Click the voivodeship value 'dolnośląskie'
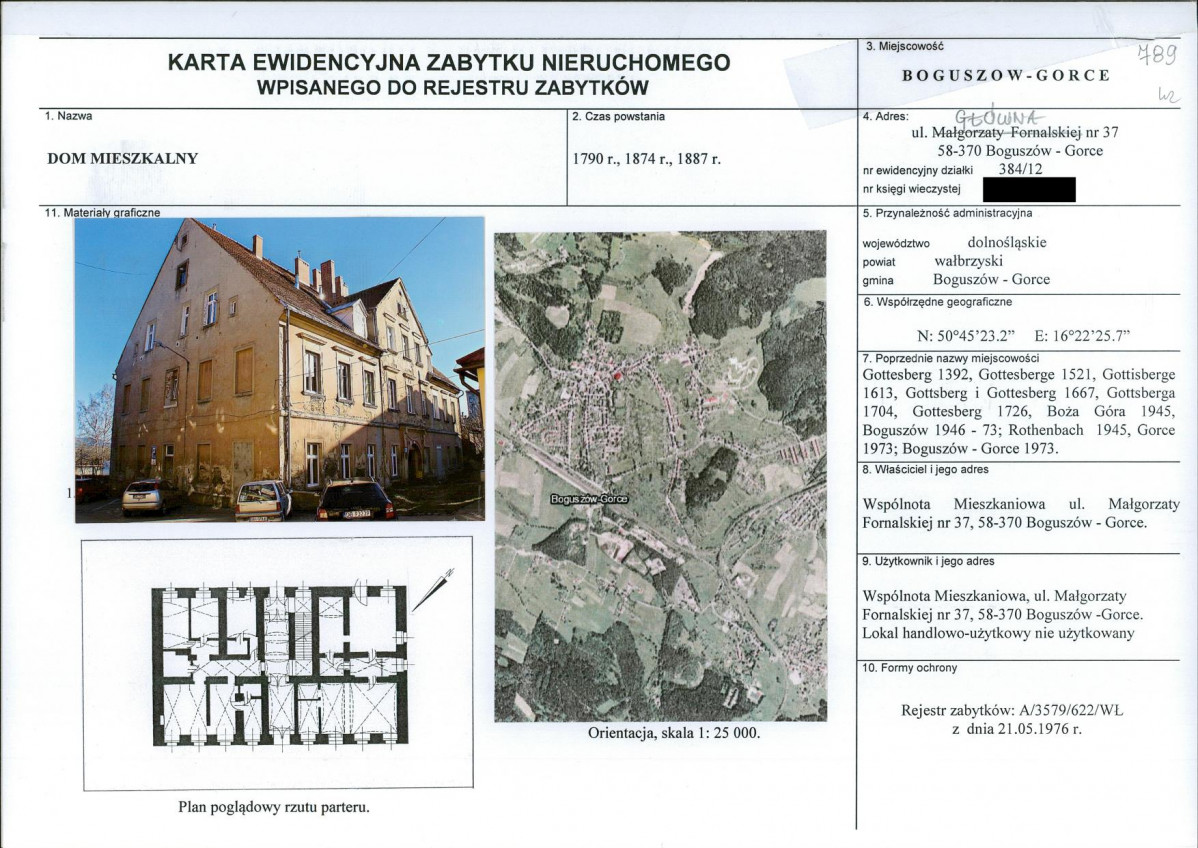1198x848 pixels. coord(1007,242)
